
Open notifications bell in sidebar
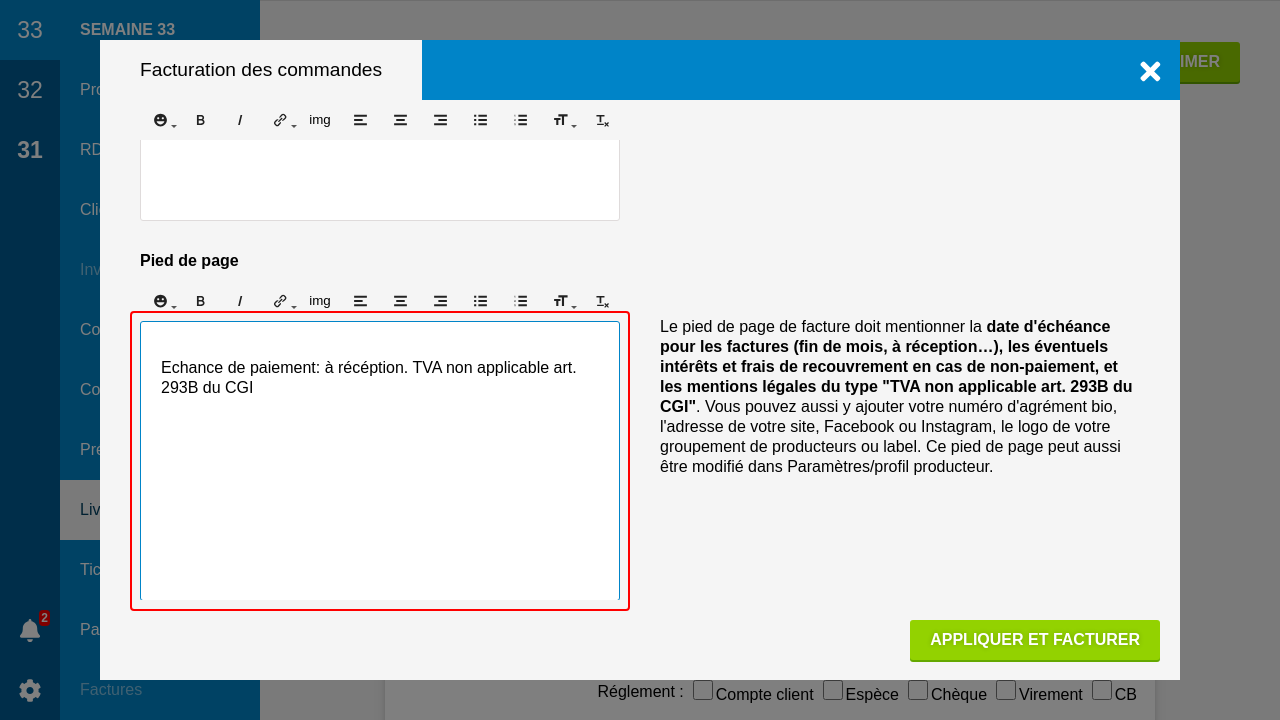[x=30, y=630]
